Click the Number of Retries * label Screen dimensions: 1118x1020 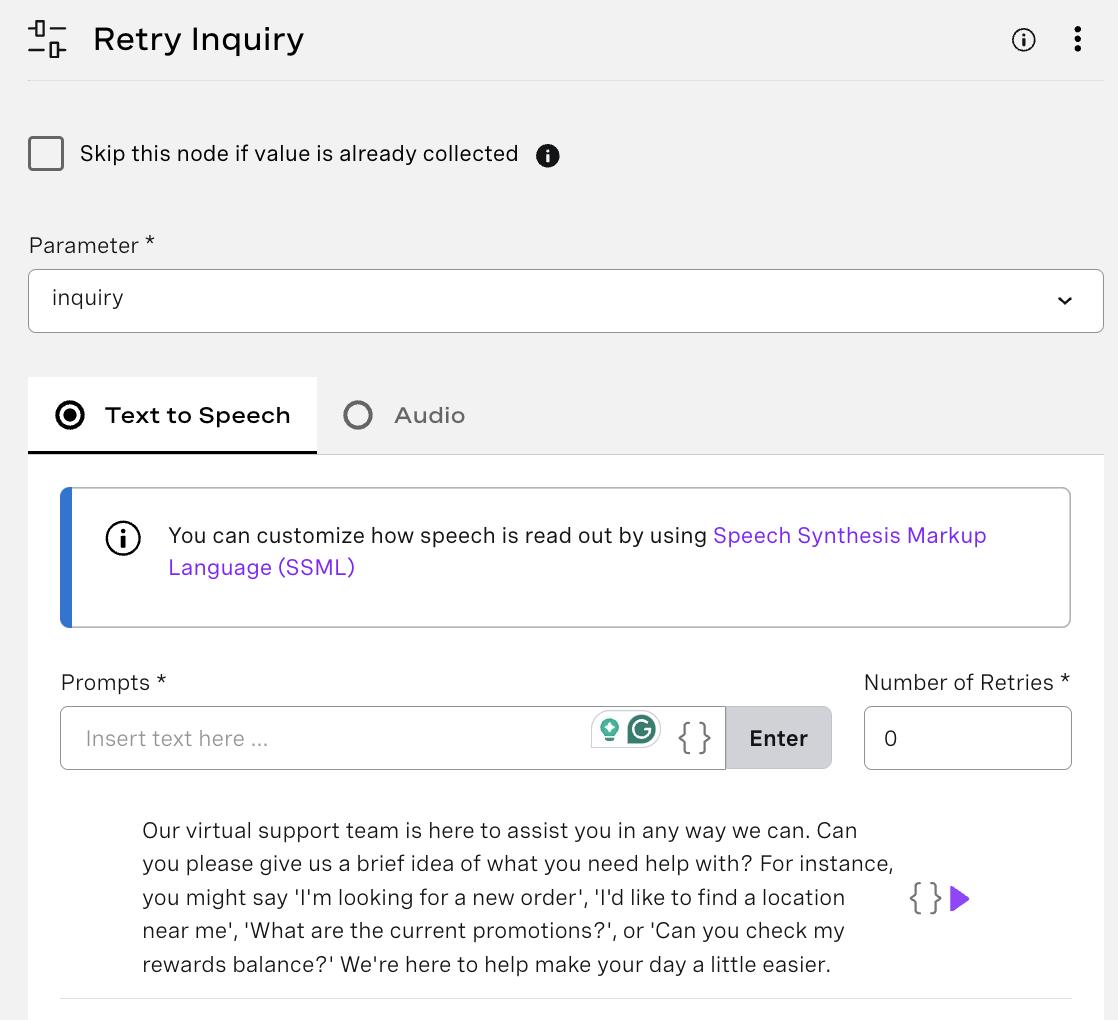pos(967,682)
